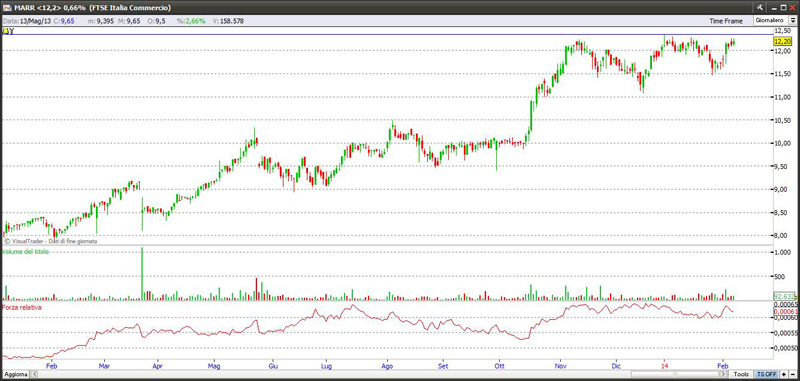The width and height of the screenshot is (800, 381).
Task: Click the 'Mar' month label on time axis
Action: tap(105, 366)
